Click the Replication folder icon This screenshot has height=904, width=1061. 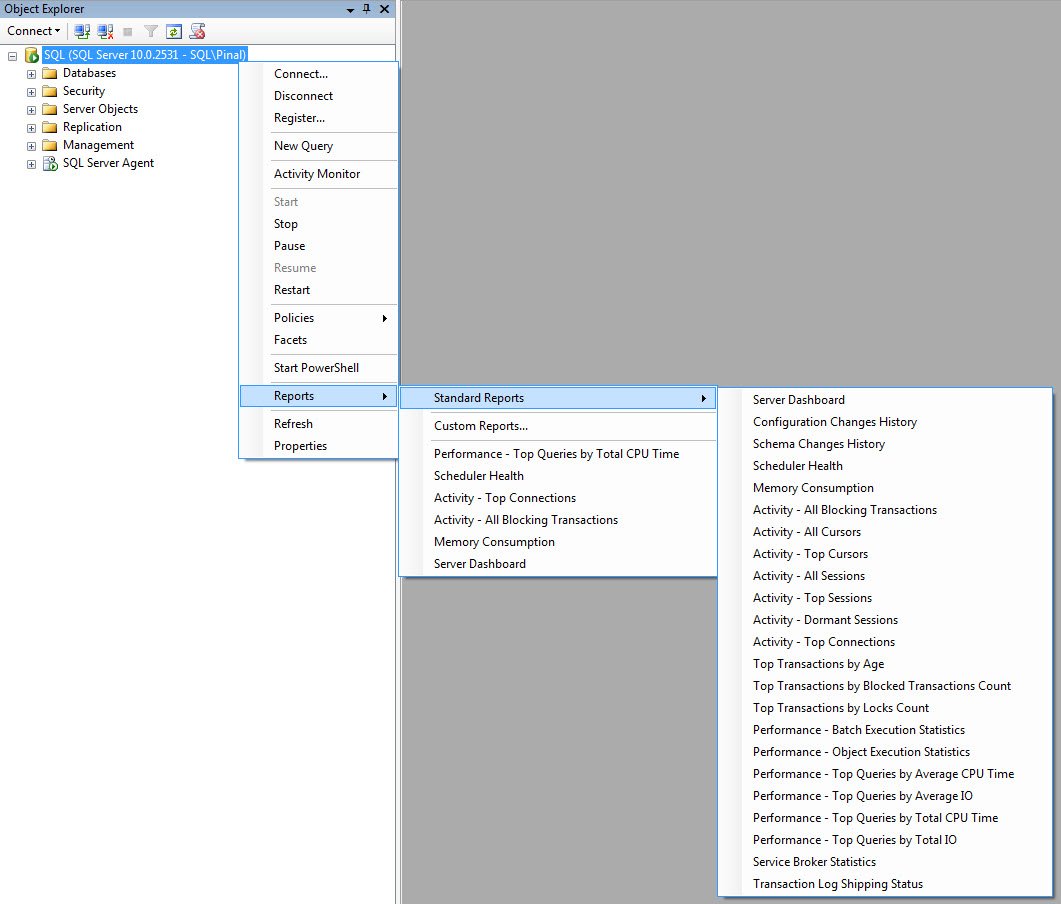pos(49,127)
